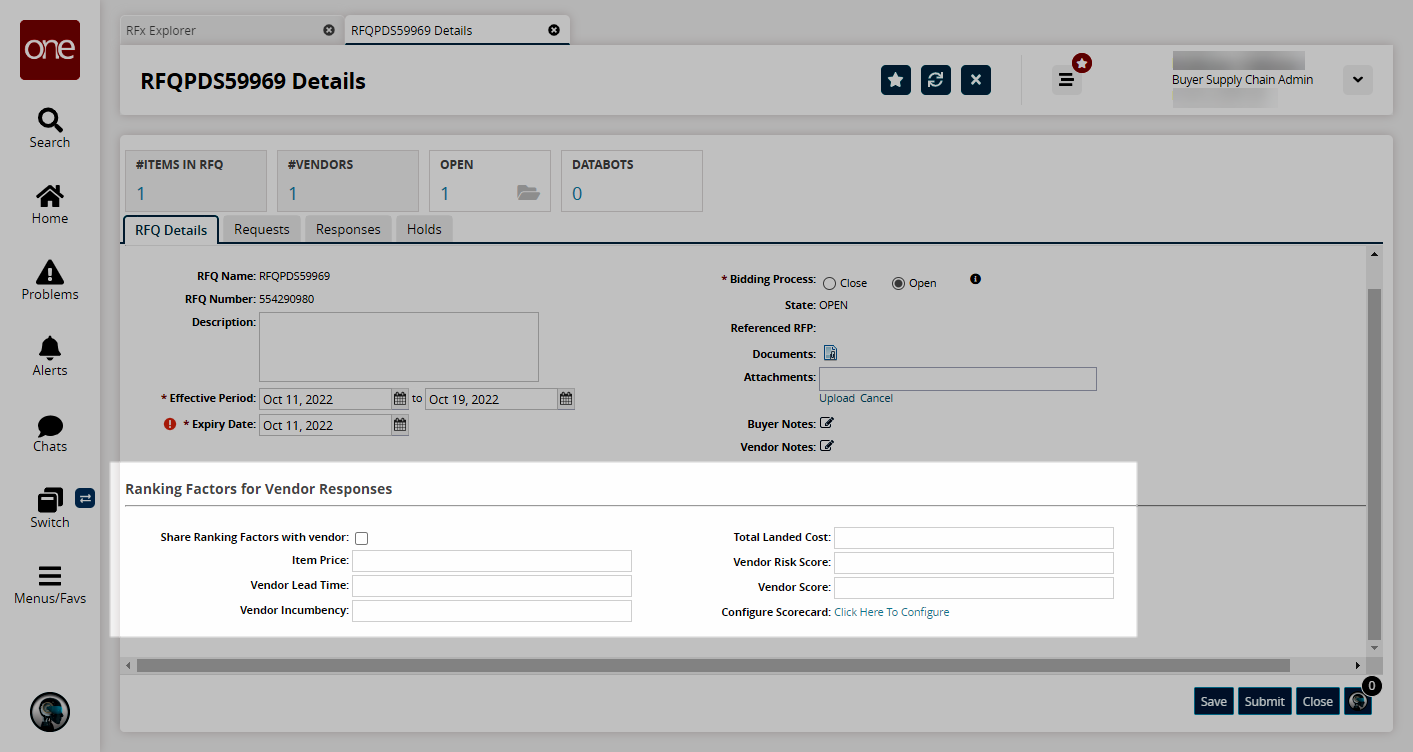The width and height of the screenshot is (1413, 752).
Task: Select the Open bidding process radio button
Action: [x=898, y=283]
